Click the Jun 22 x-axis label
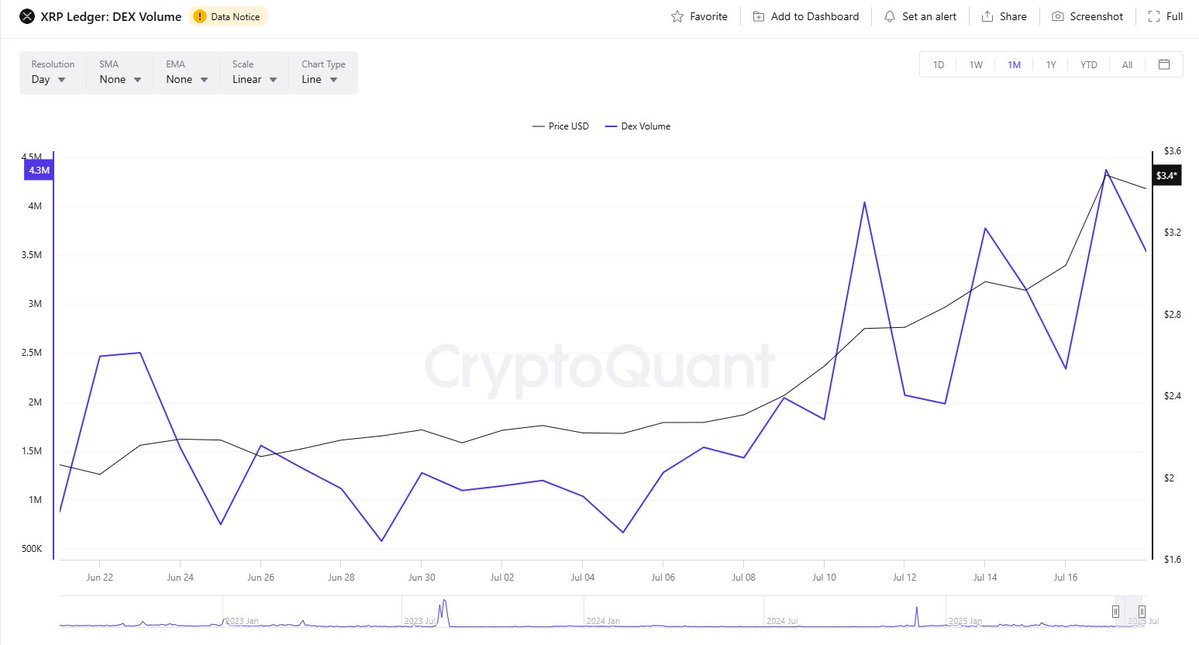This screenshot has height=645, width=1199. click(99, 578)
